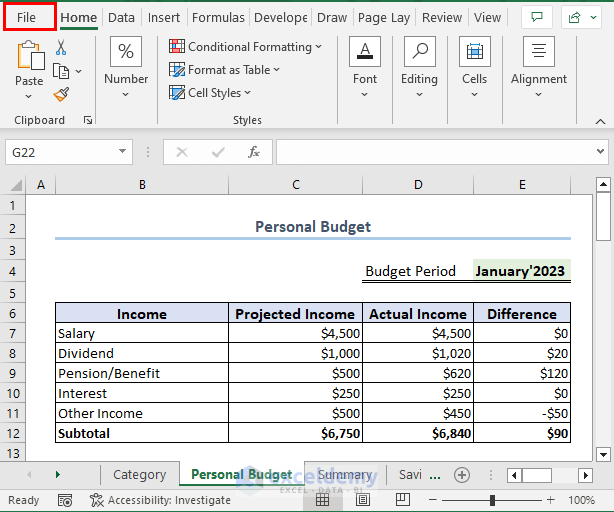Click vertical scrollbar down arrow
Screen dimensions: 614x512
point(603,454)
